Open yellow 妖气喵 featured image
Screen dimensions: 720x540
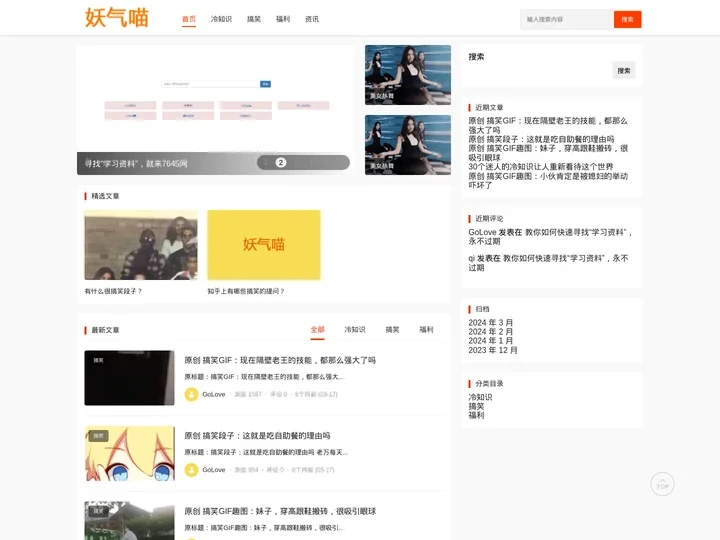264,245
